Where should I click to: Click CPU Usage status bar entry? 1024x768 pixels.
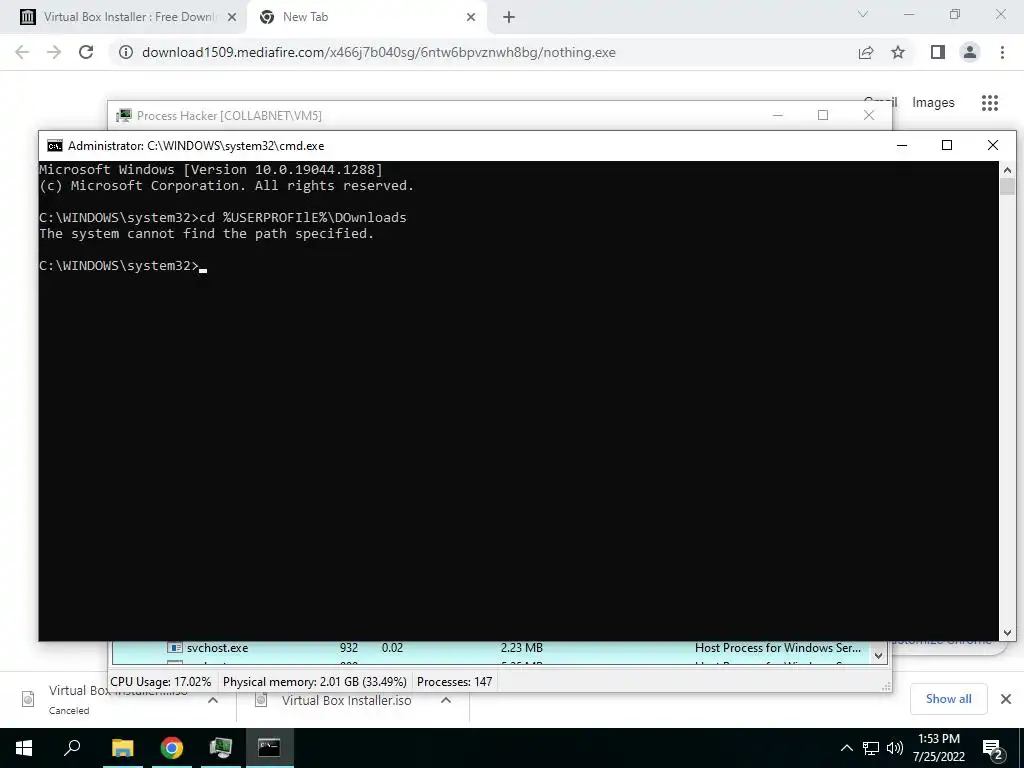pos(161,682)
